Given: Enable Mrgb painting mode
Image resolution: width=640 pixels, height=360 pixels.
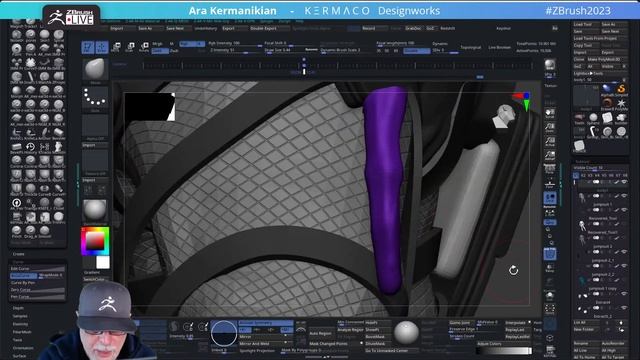Looking at the screenshot, I should tap(157, 44).
